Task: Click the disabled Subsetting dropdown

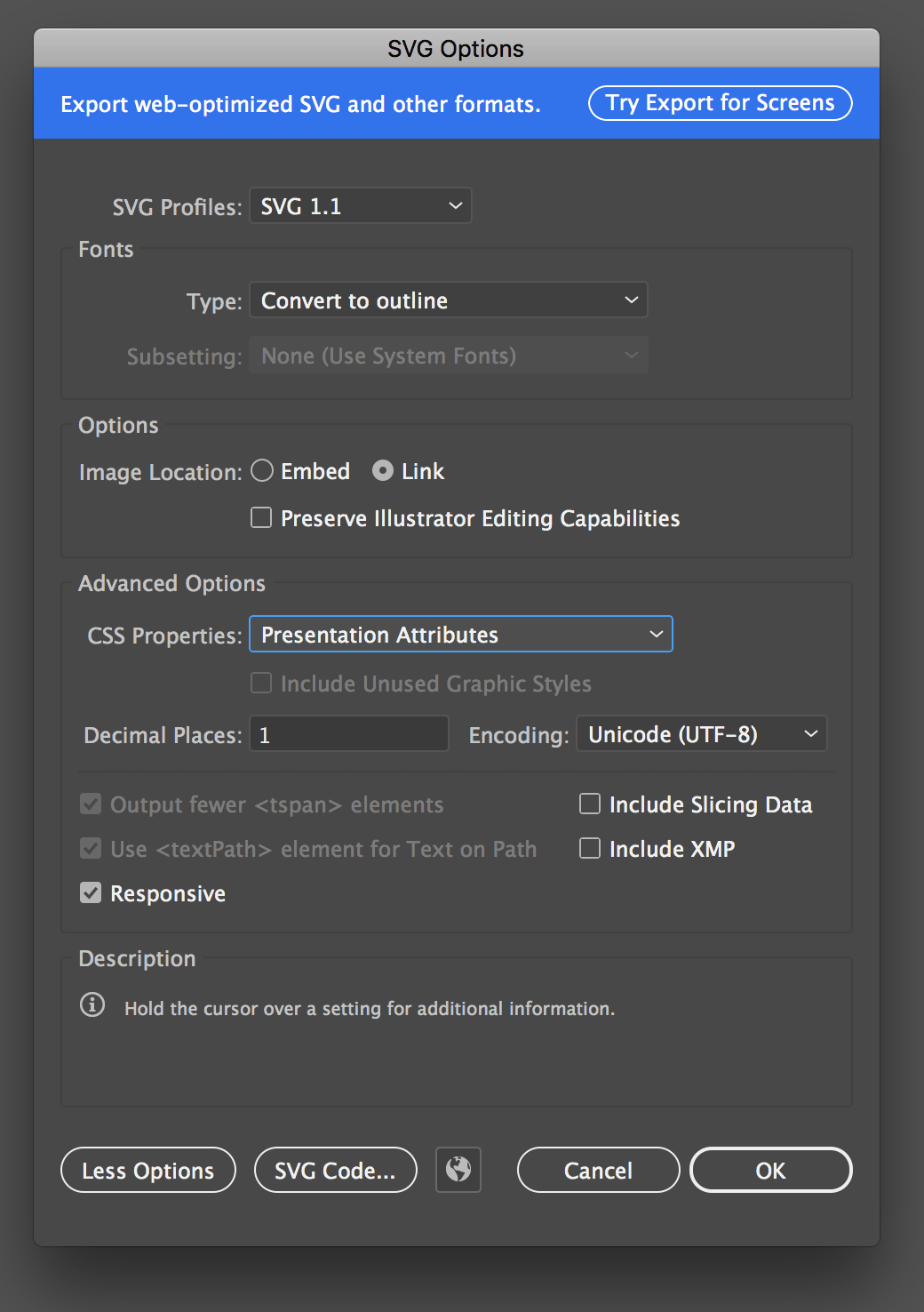Action: pyautogui.click(x=449, y=356)
